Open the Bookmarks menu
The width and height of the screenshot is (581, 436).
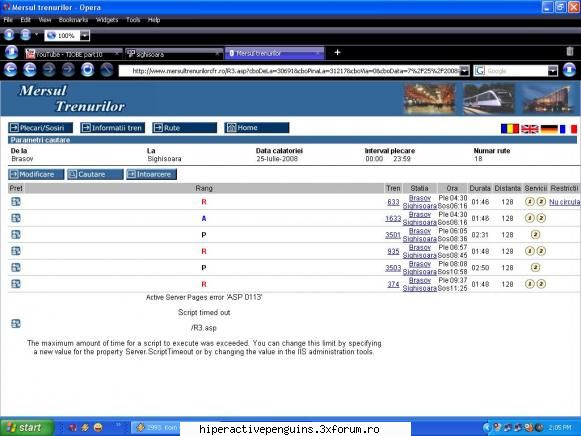tap(73, 20)
